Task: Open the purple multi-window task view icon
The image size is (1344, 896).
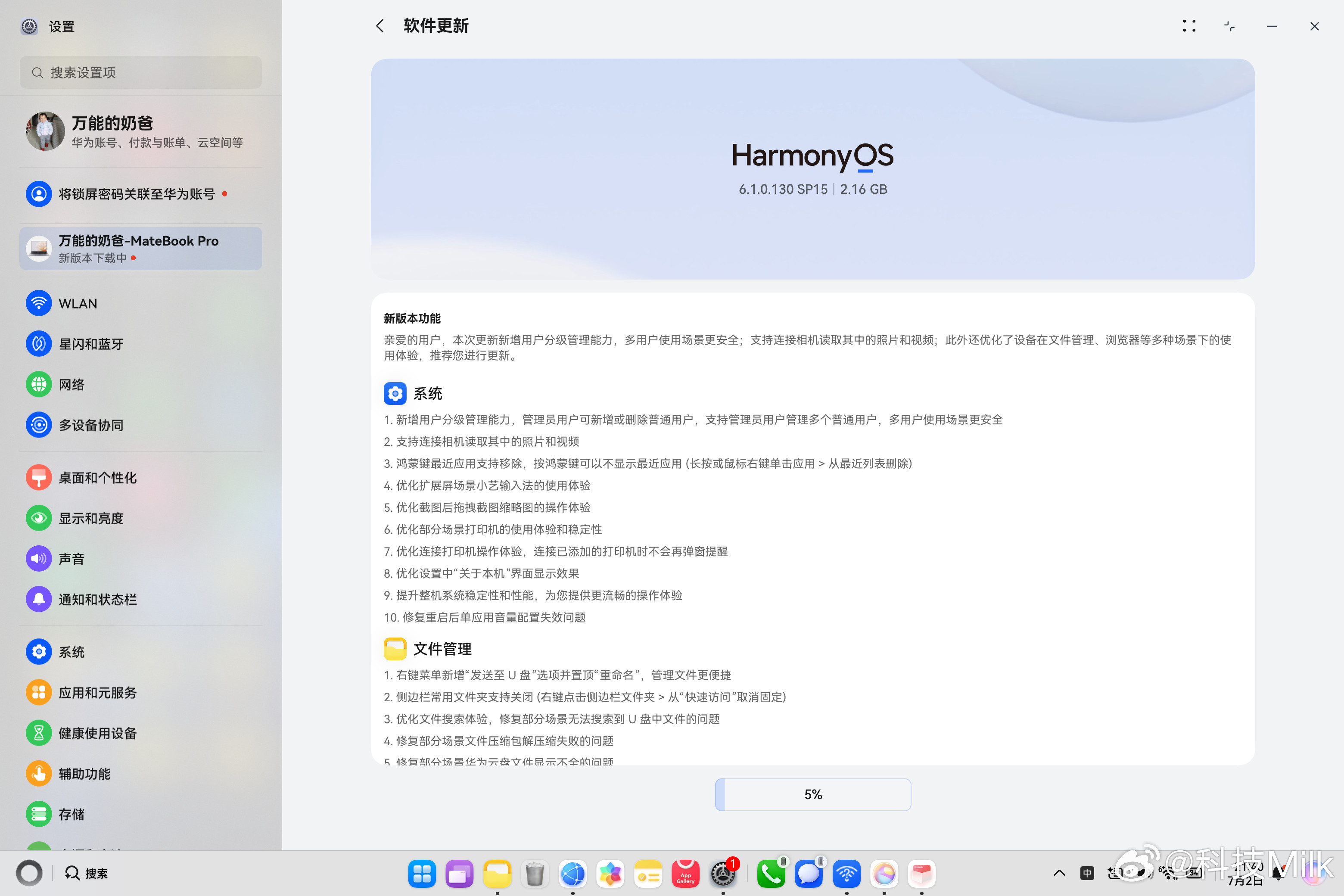Action: pos(460,874)
